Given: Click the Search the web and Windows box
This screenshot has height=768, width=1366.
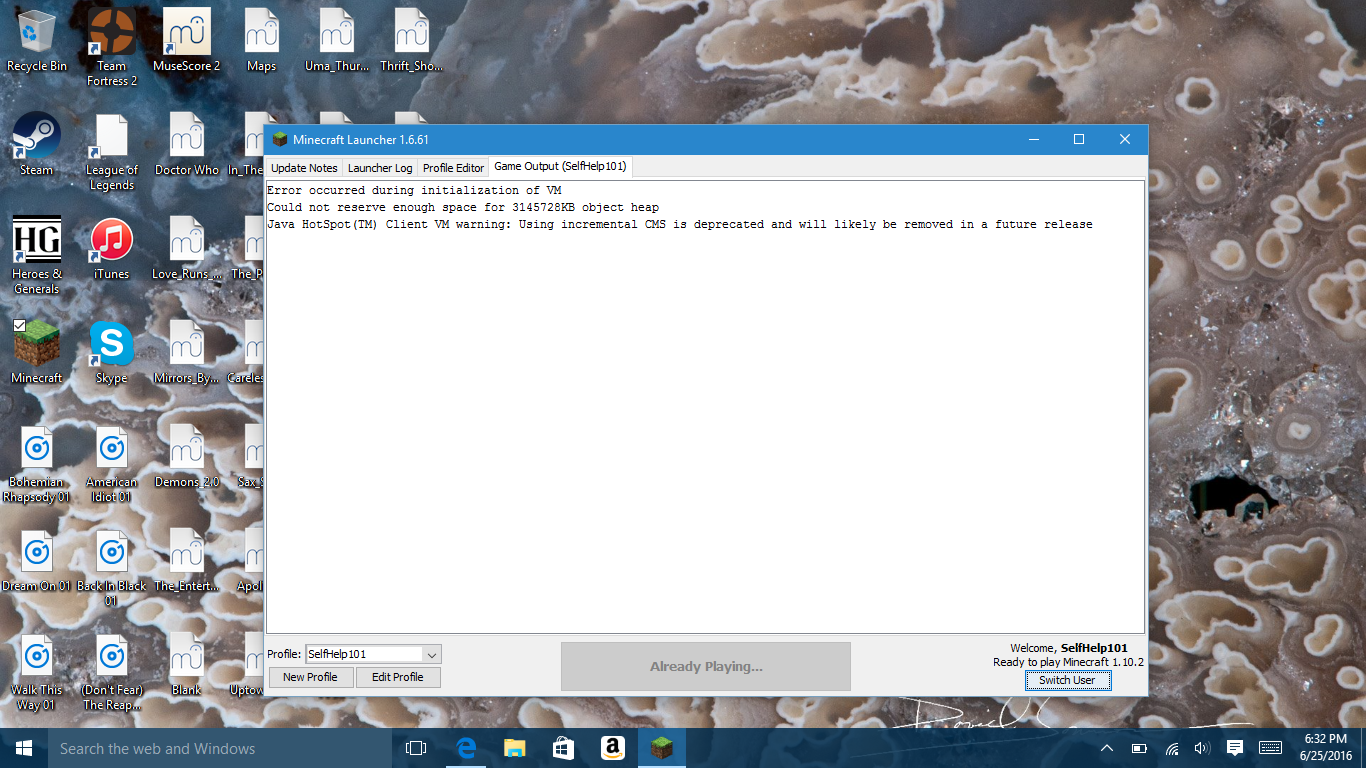Looking at the screenshot, I should [220, 748].
